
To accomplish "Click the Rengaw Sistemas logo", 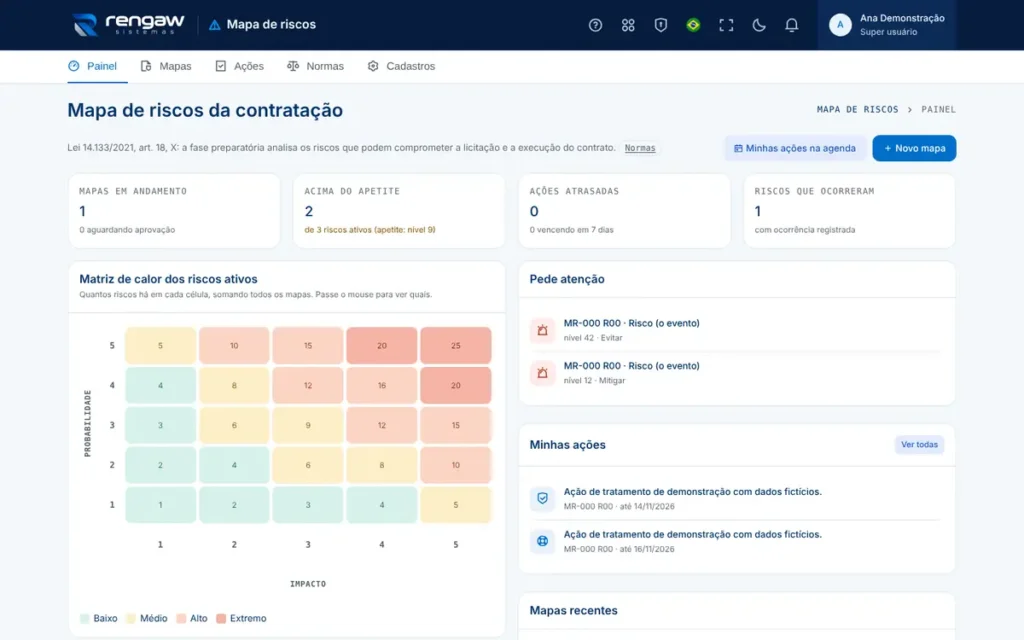I will (129, 25).
